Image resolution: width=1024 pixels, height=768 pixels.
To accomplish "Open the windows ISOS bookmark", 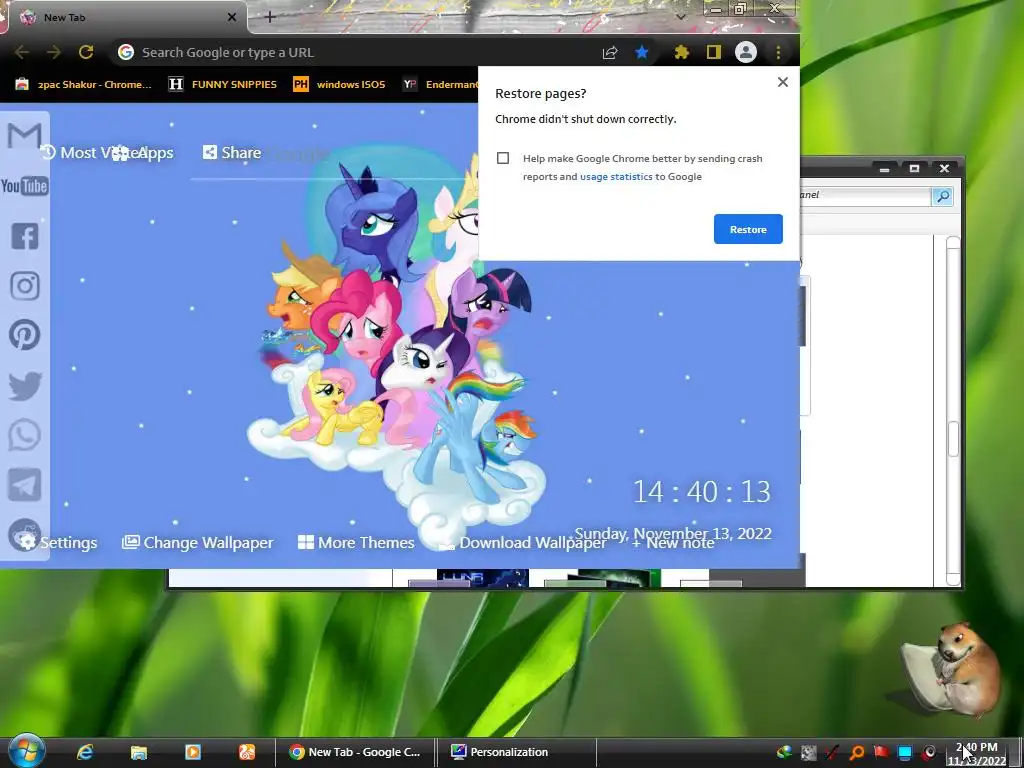I will point(340,84).
